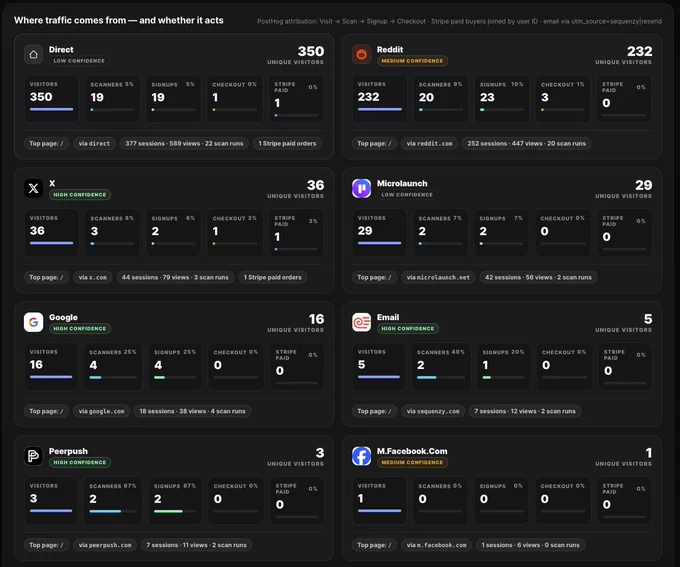Select the 'via peerpush.com' chip
Screen dimensions: 680x567
(105, 545)
